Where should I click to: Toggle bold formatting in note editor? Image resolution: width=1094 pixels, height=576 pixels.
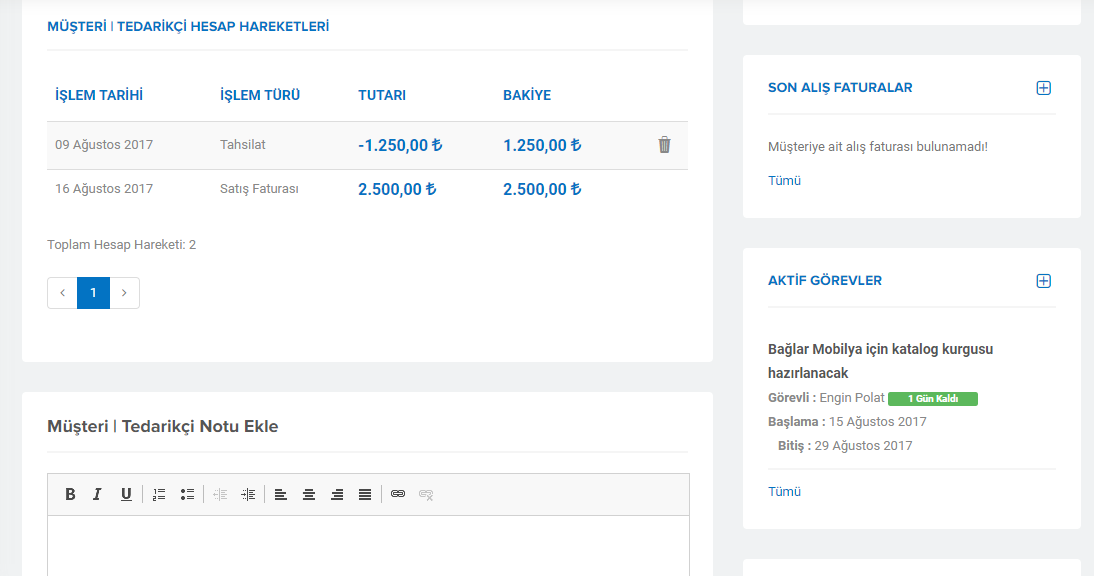70,494
